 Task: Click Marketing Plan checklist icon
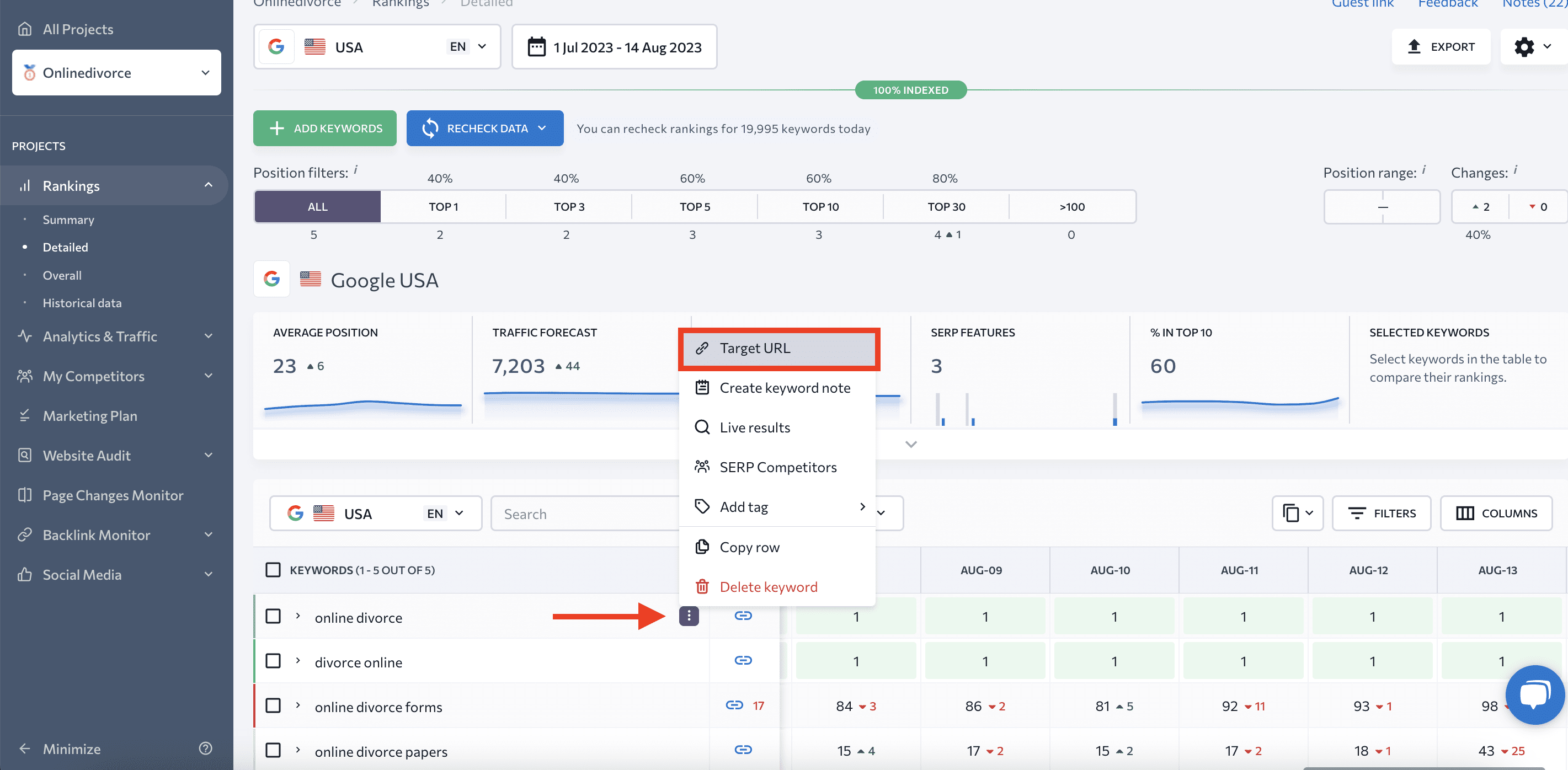25,416
